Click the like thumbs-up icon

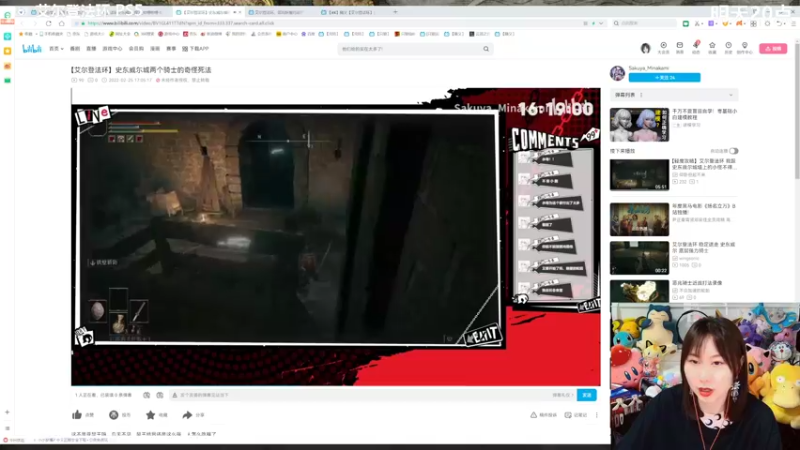click(77, 415)
